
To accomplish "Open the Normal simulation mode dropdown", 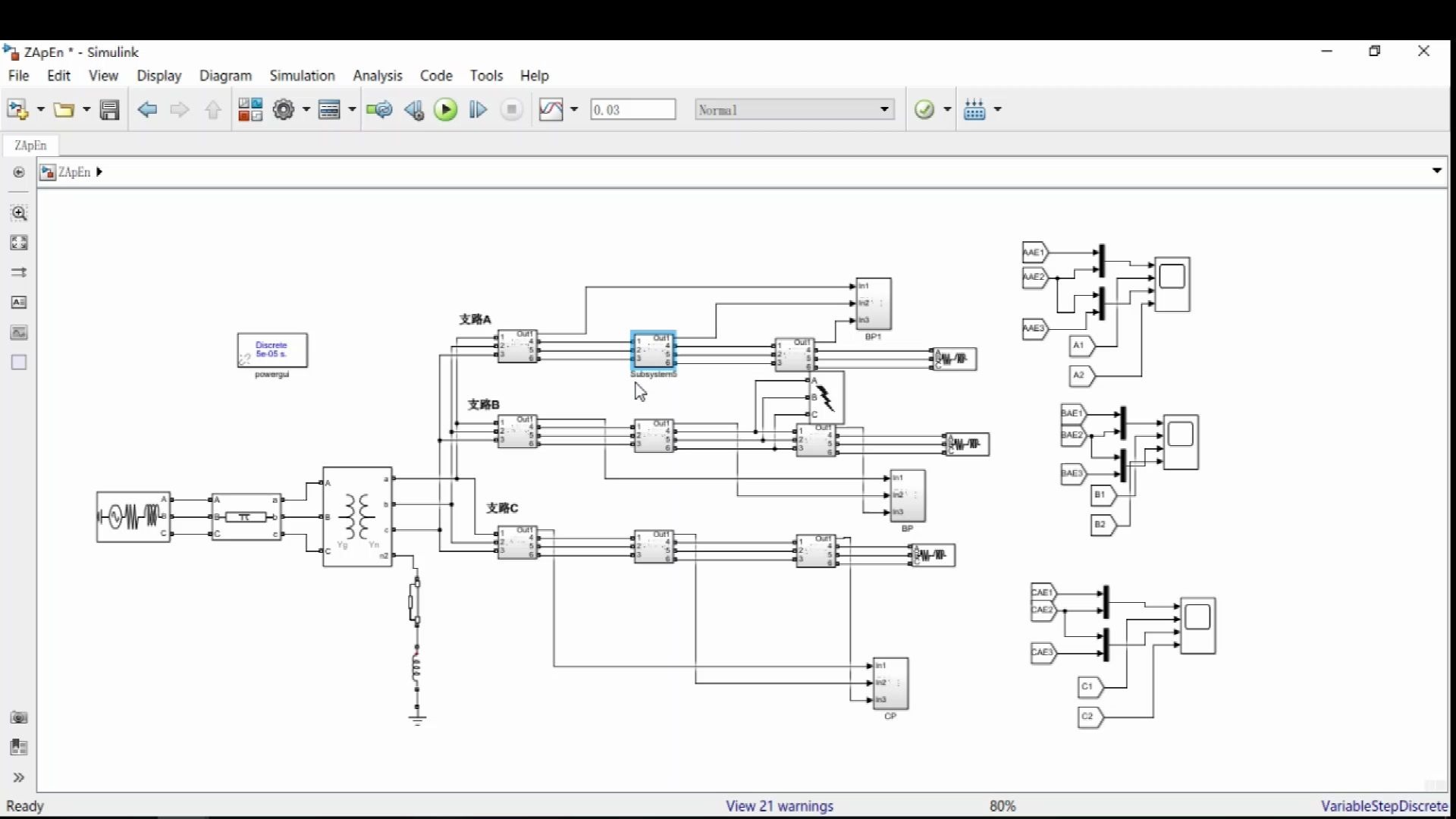I will (793, 110).
